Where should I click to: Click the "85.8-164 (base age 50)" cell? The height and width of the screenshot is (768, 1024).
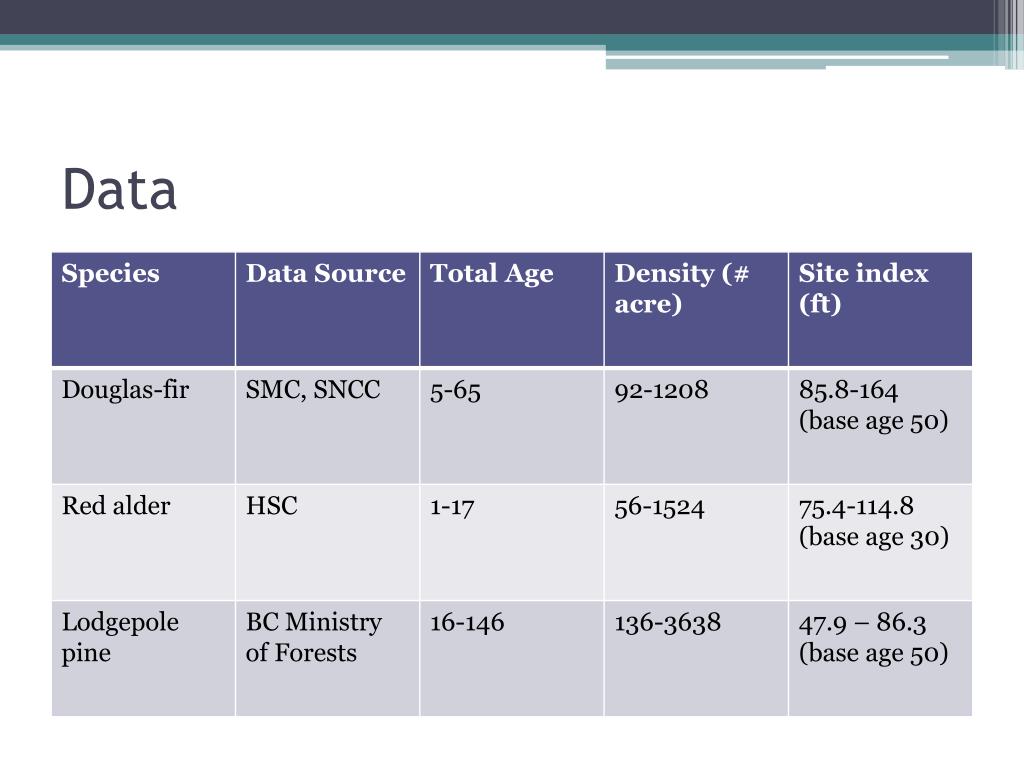[880, 426]
